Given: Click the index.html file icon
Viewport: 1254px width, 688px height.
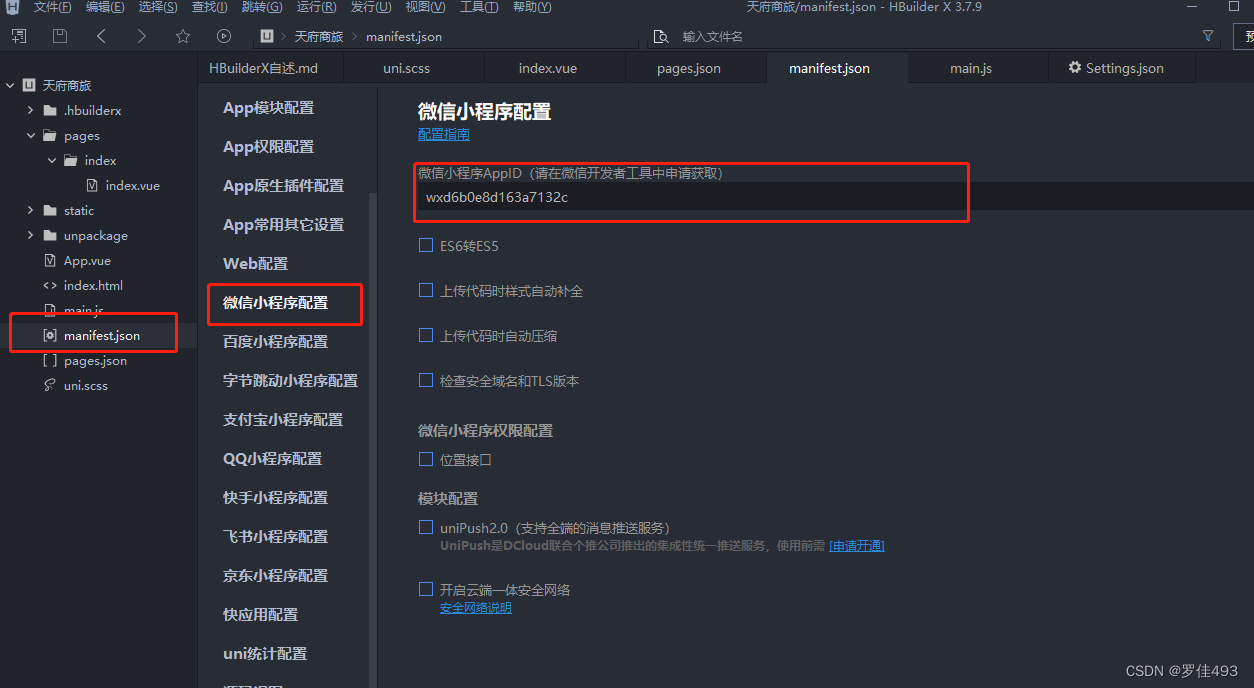Looking at the screenshot, I should click(x=50, y=285).
